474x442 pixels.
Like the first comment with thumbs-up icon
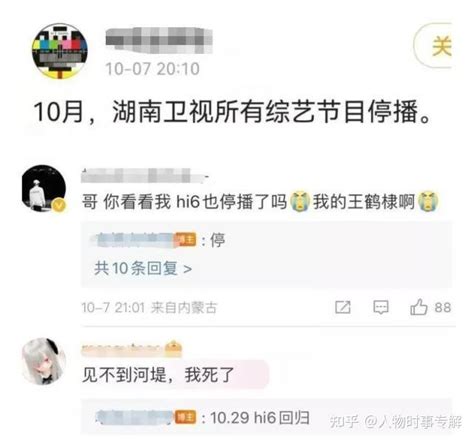coord(419,307)
